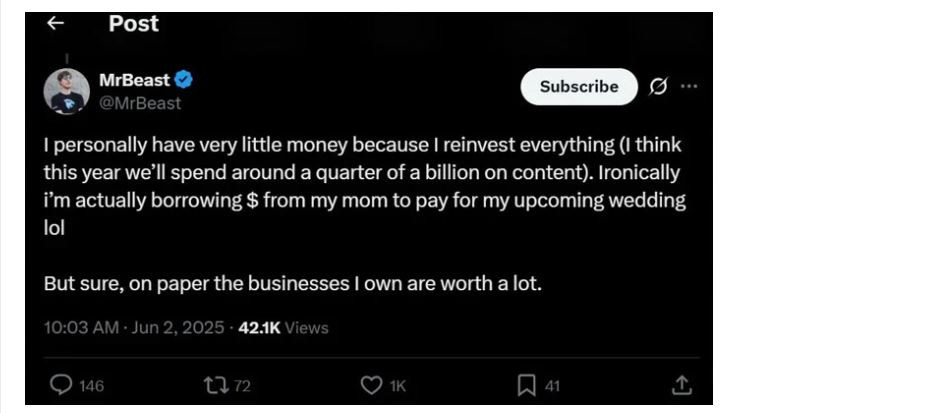Click the 1K likes count

click(397, 386)
